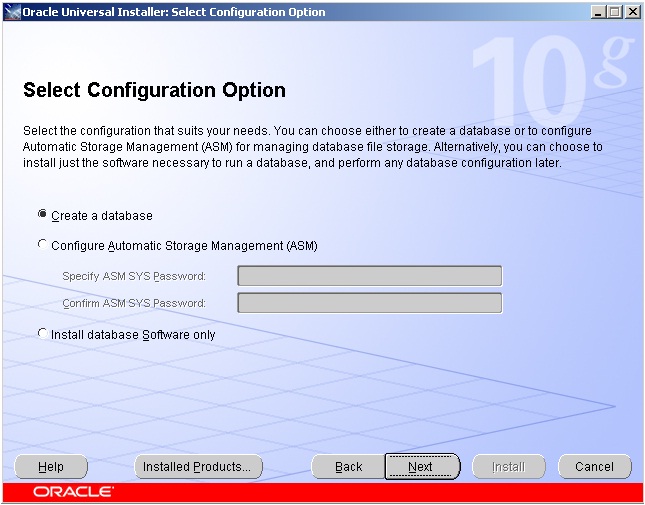Close the Oracle Universal Installer window

click(632, 11)
